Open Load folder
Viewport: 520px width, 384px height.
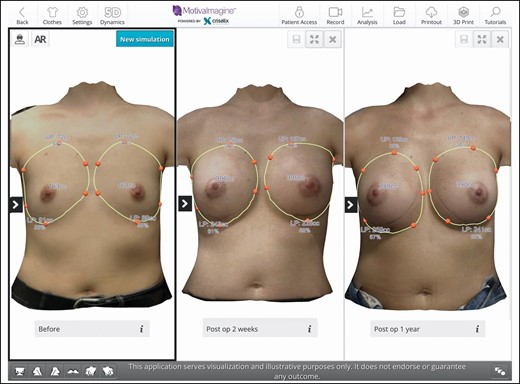point(399,16)
